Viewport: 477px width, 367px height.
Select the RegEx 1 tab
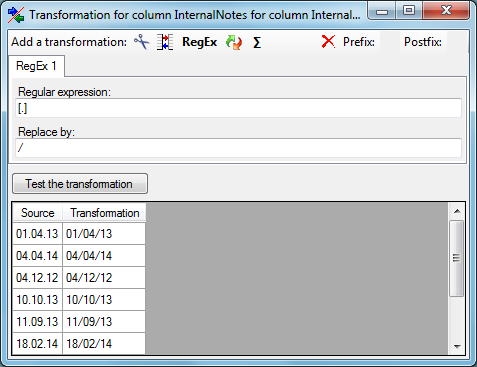36,66
